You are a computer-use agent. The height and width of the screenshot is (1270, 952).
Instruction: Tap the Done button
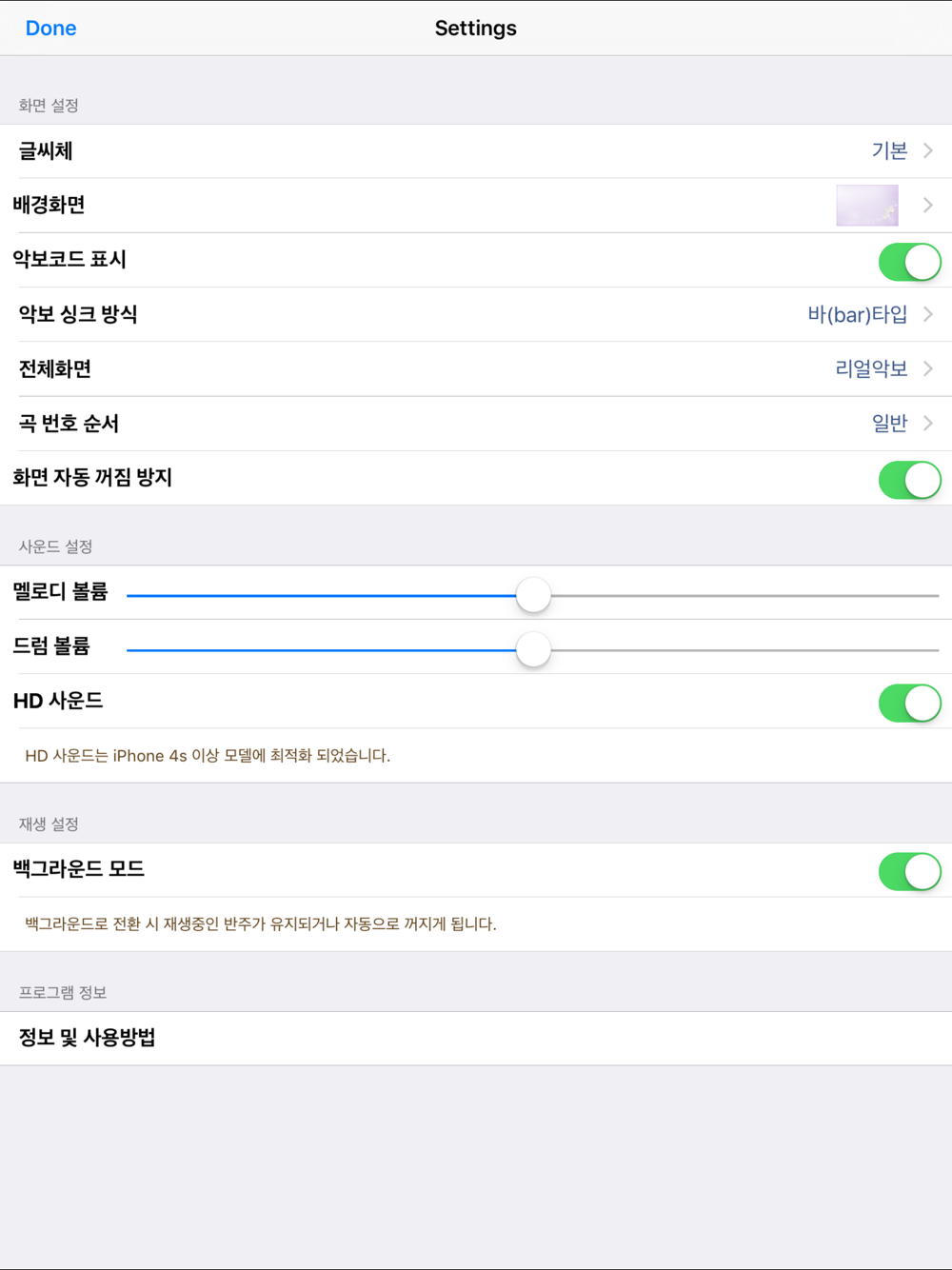pyautogui.click(x=50, y=29)
